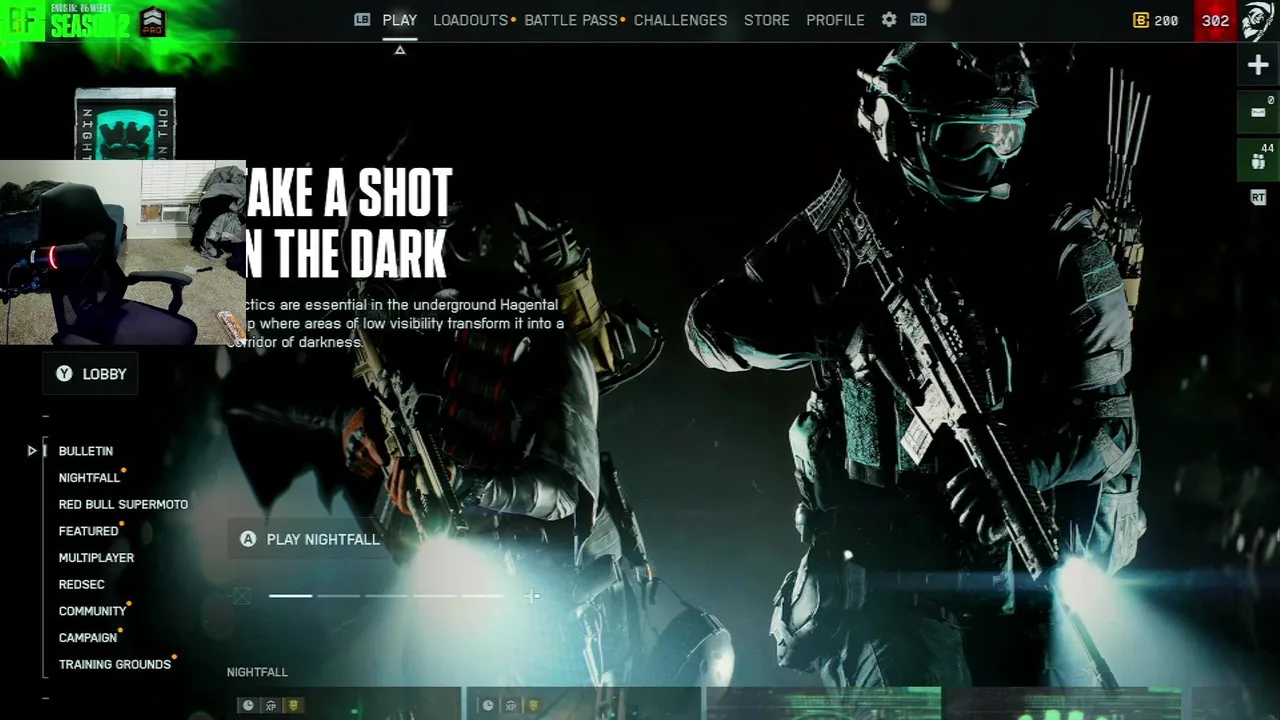Open the LOBBY button
Image resolution: width=1280 pixels, height=720 pixels.
(x=90, y=374)
